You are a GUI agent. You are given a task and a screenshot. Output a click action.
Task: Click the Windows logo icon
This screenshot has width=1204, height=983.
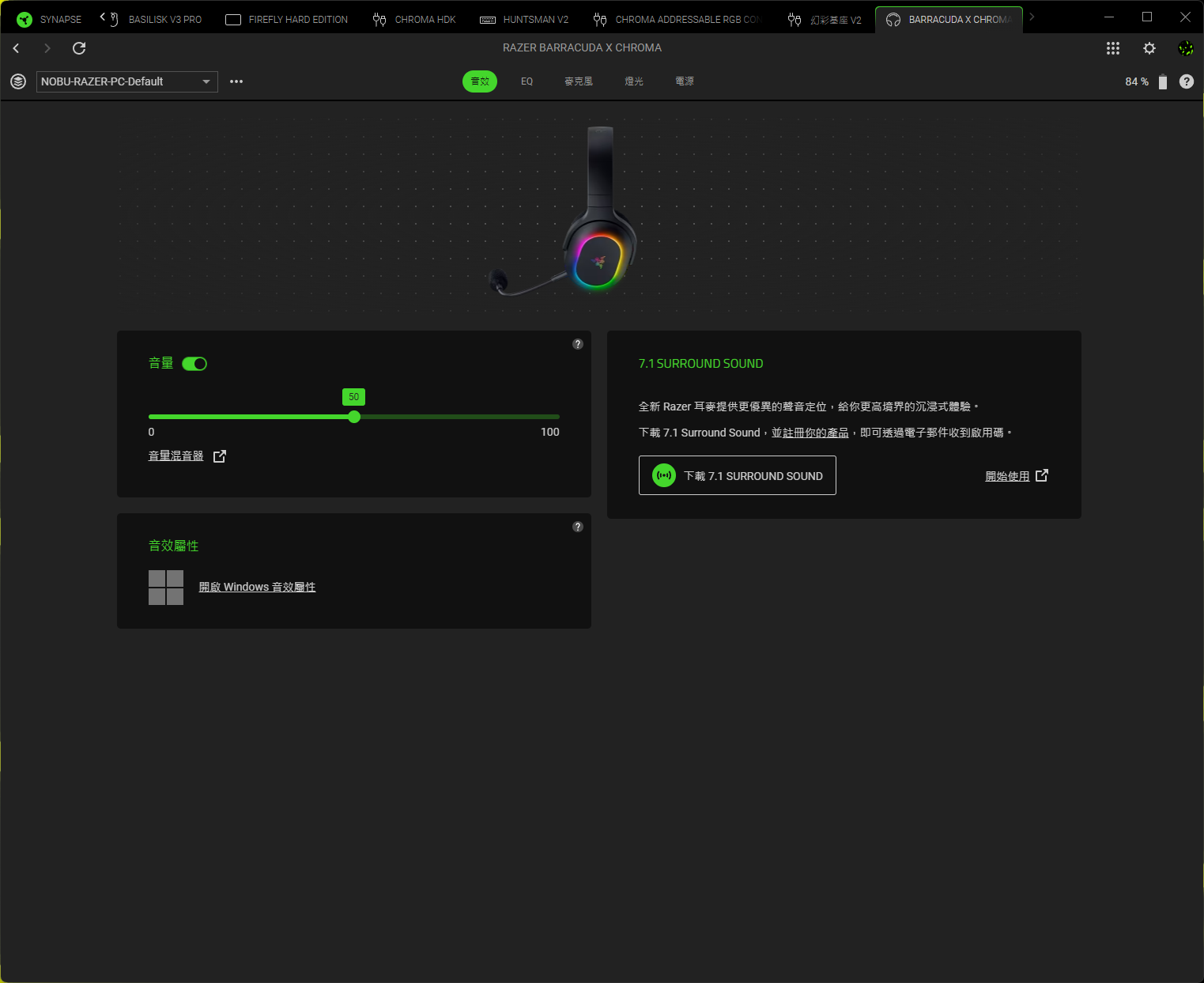(166, 588)
